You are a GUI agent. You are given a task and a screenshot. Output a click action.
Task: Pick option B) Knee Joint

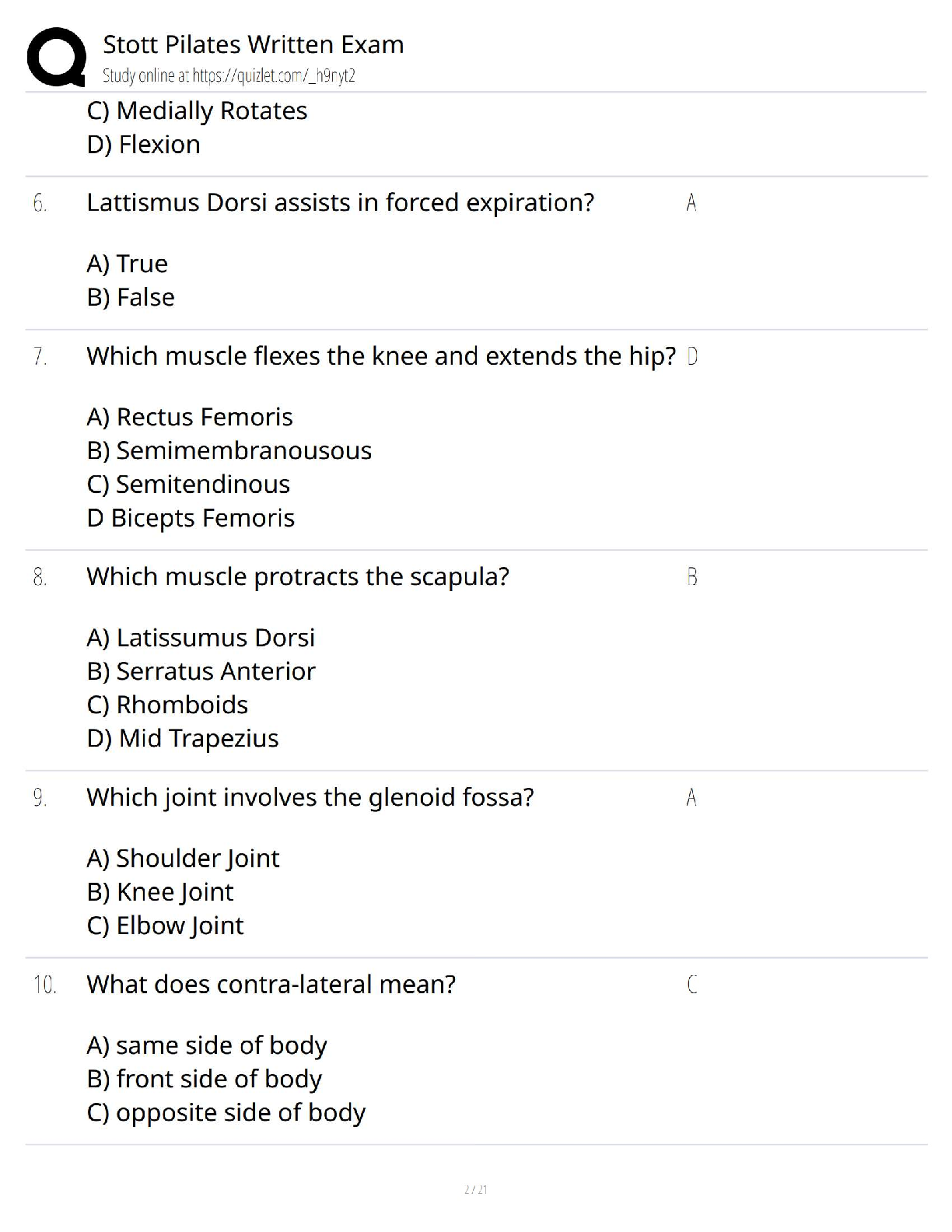coord(160,891)
